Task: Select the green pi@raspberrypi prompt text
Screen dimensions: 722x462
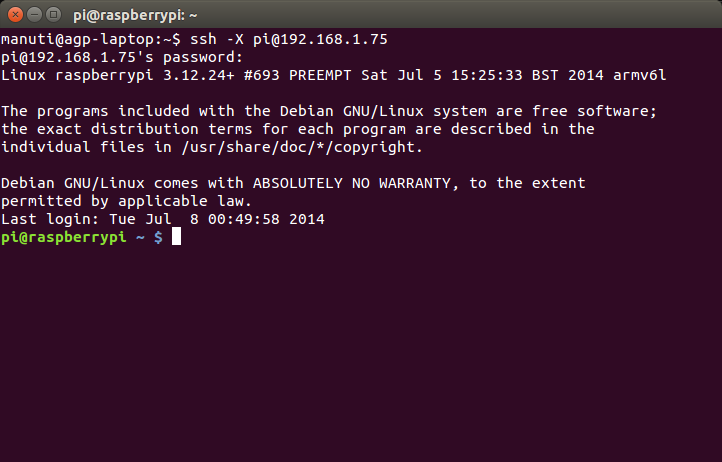Action: tap(66, 237)
